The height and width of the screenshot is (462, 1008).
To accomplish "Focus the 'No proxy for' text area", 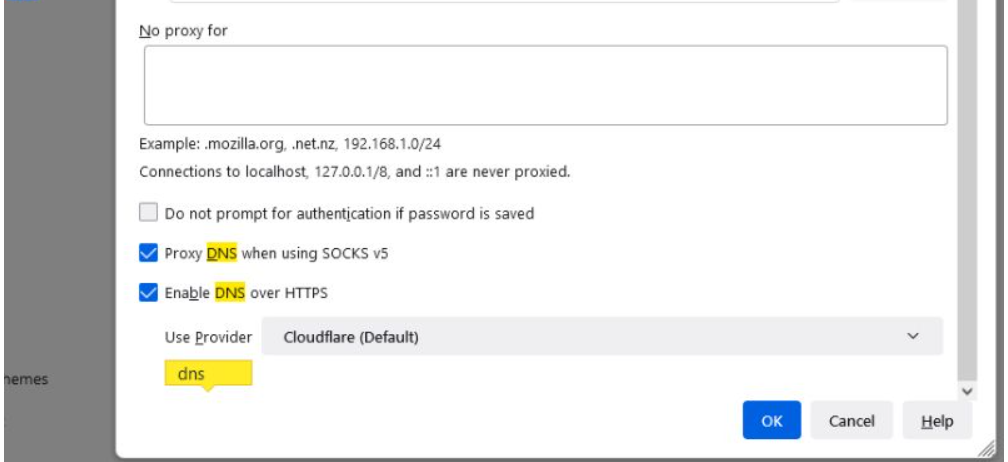I will point(545,85).
